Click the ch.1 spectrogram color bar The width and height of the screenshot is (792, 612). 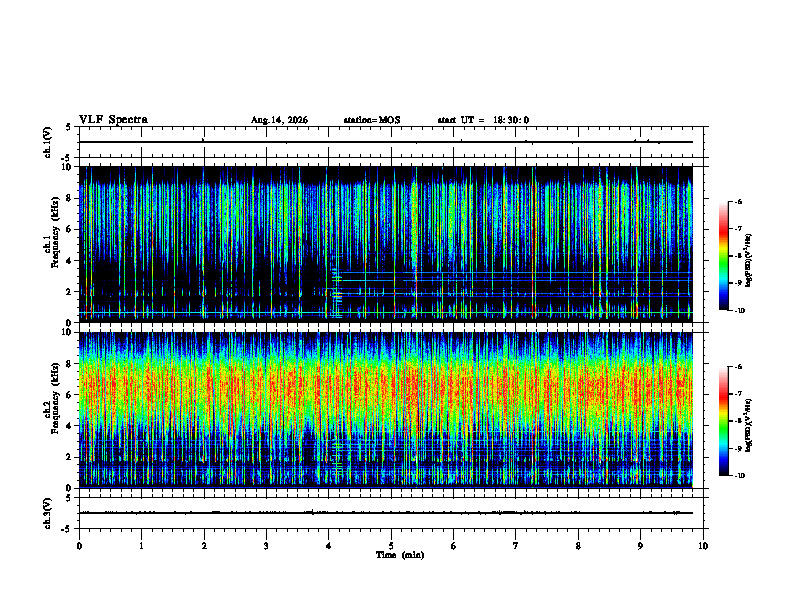(723, 256)
